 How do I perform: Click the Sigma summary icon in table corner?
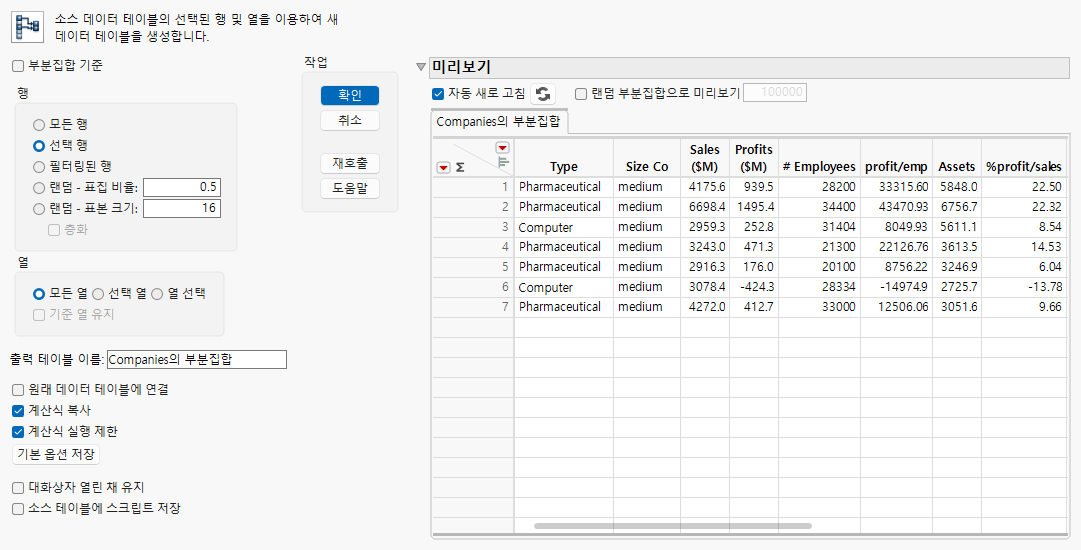pyautogui.click(x=460, y=167)
